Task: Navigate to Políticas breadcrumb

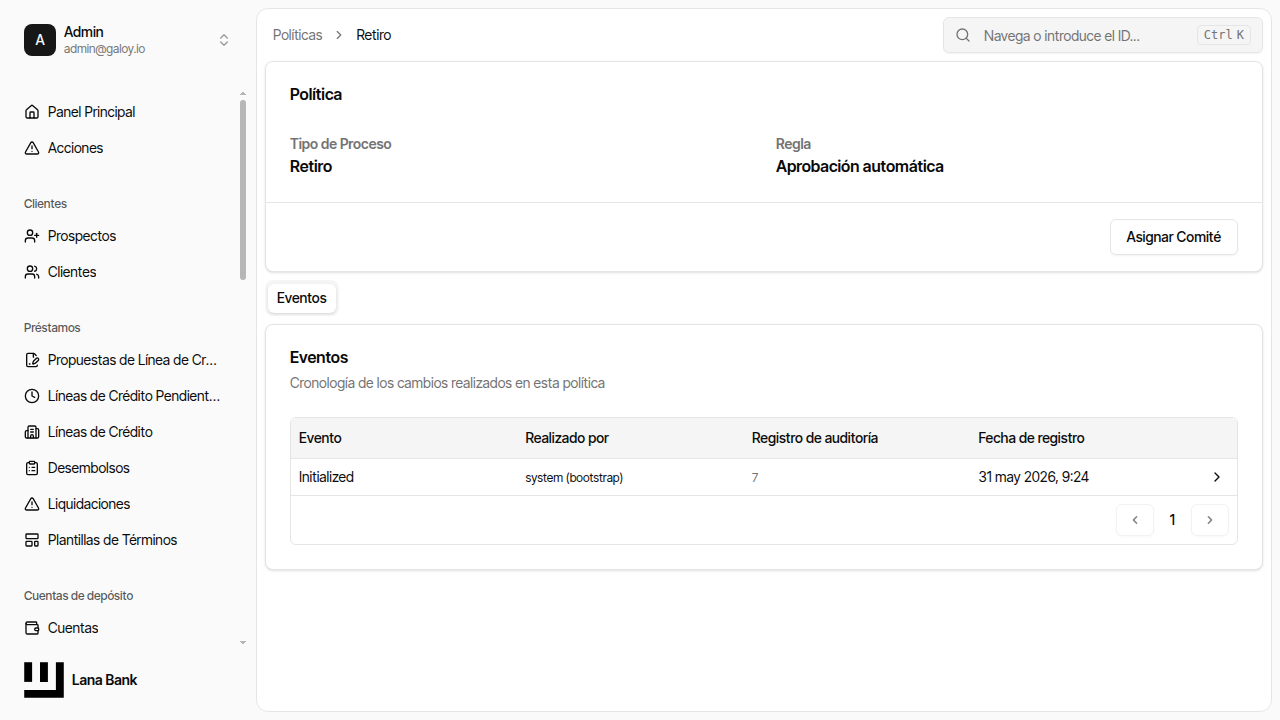Action: click(x=298, y=35)
